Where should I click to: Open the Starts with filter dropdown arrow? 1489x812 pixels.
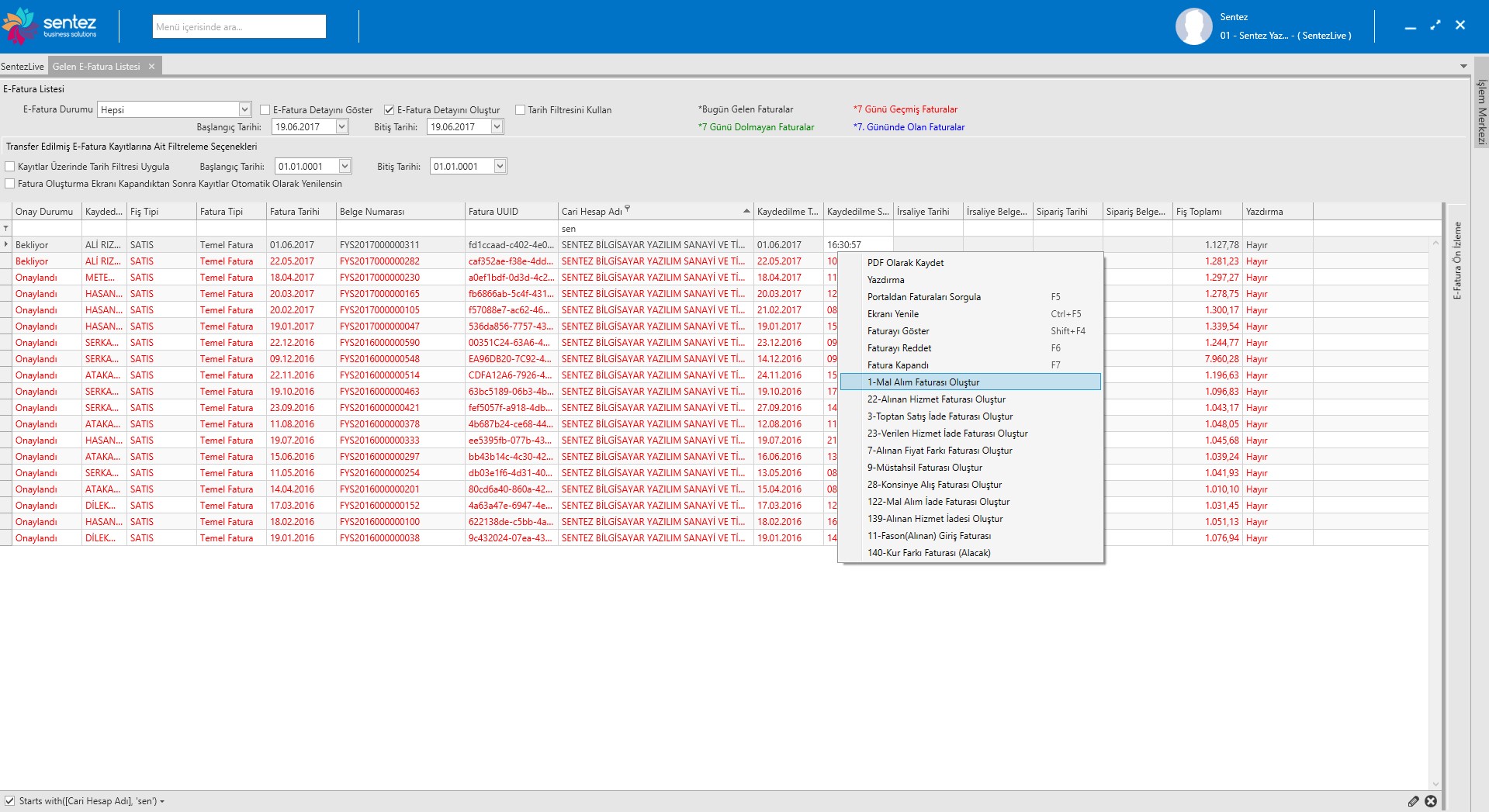click(162, 801)
